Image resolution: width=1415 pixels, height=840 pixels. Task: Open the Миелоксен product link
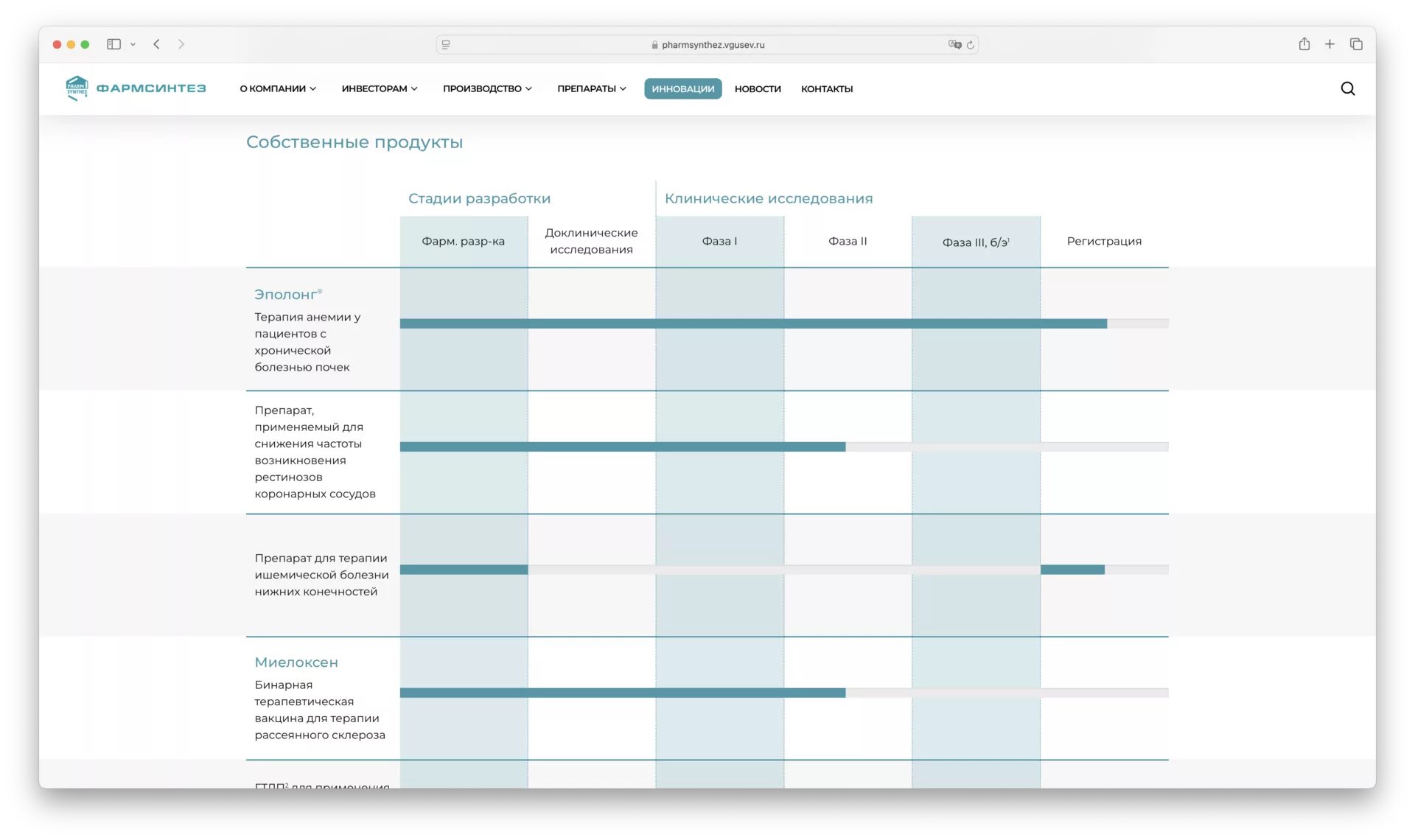296,662
